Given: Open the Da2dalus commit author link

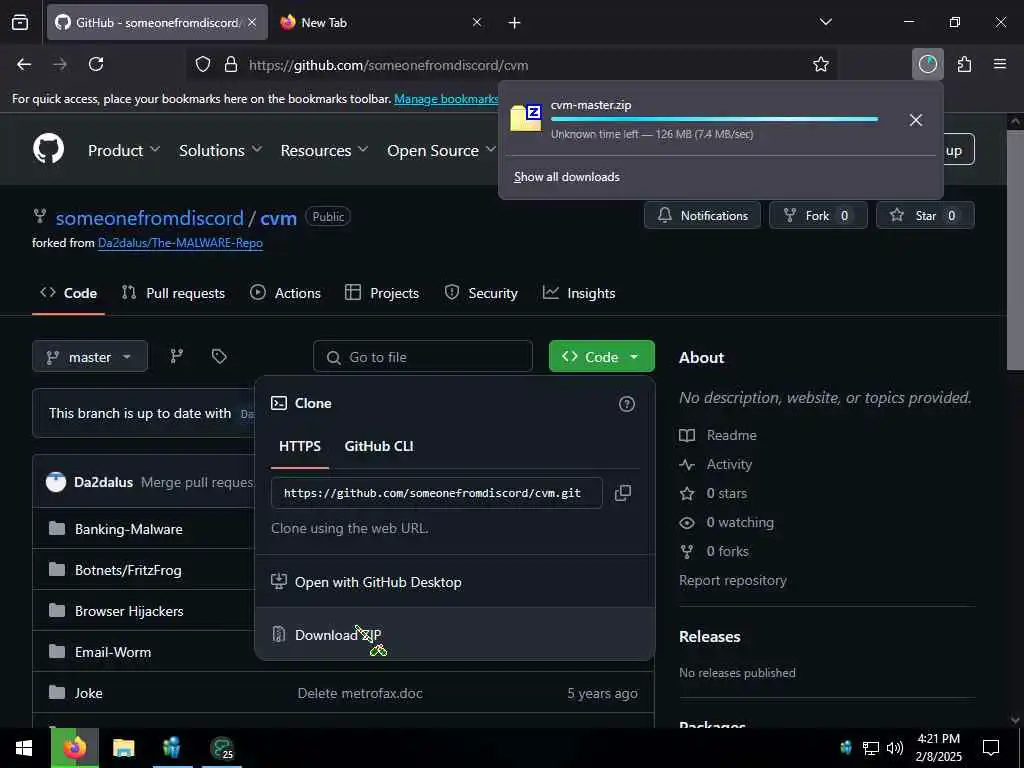Looking at the screenshot, I should [x=103, y=483].
